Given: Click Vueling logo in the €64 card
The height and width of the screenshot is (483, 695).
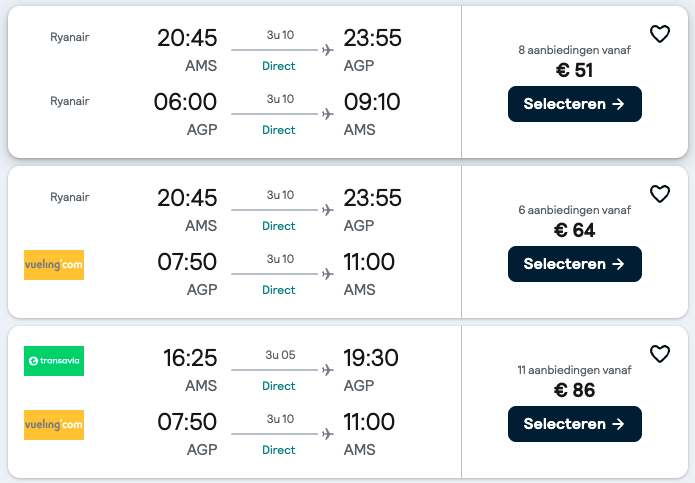Looking at the screenshot, I should pyautogui.click(x=54, y=265).
